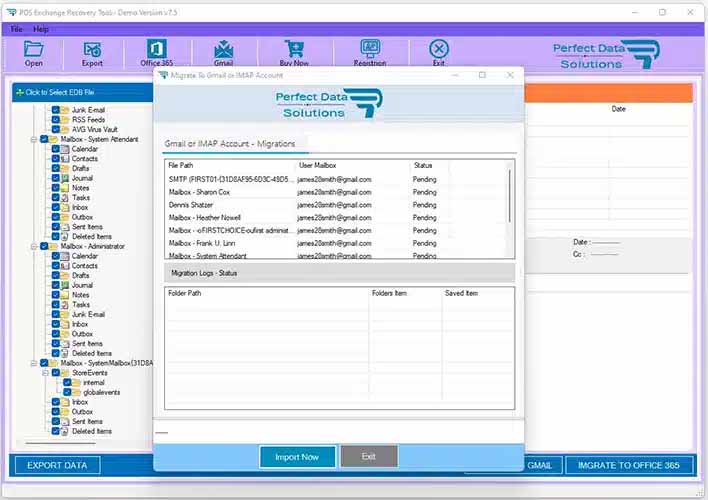
Task: Click the horizontal scrollbar under the folder tree
Action: click(60, 444)
